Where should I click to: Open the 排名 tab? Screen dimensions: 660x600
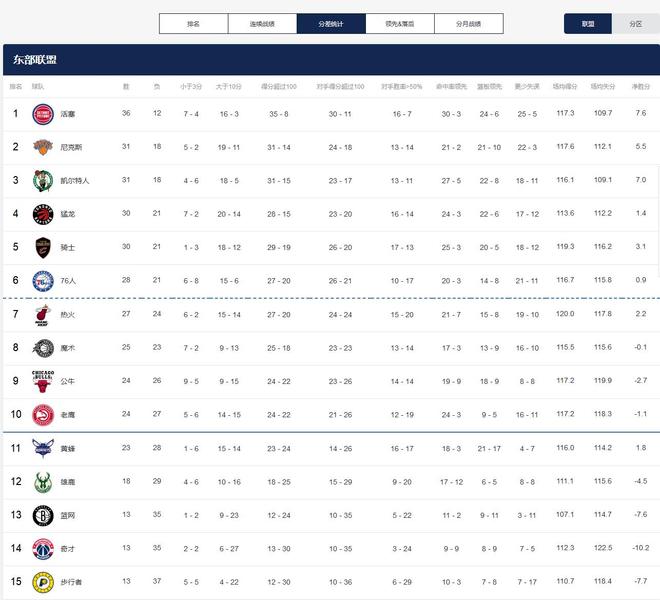coord(193,23)
